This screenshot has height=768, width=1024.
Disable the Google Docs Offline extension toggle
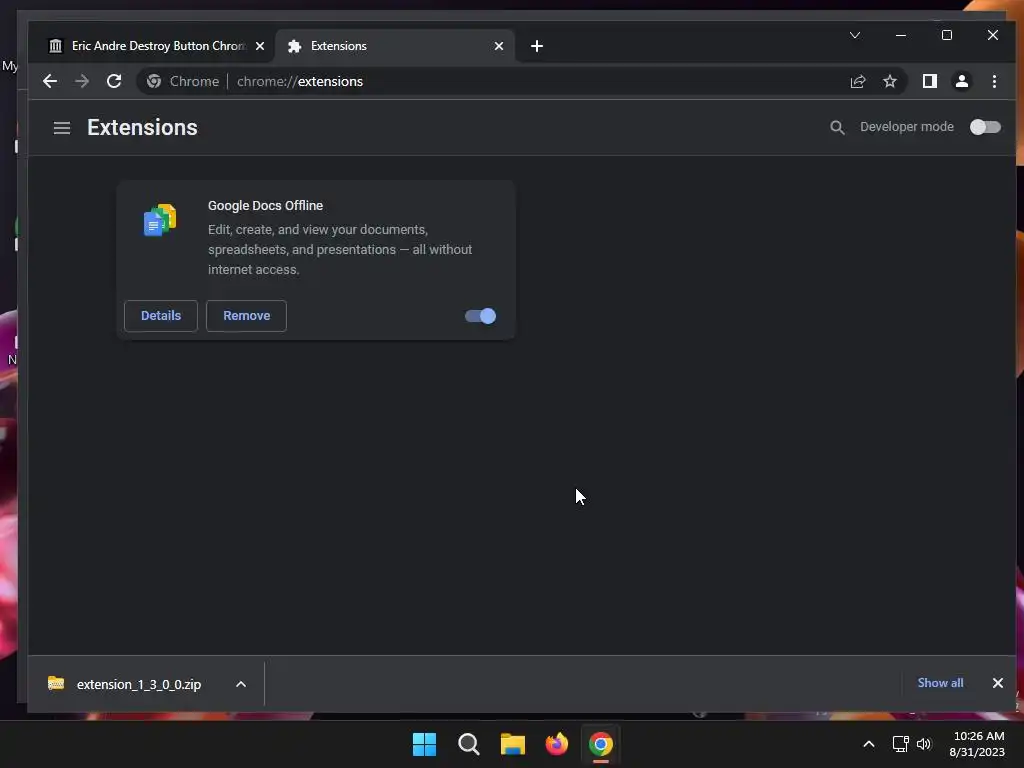[x=481, y=316]
